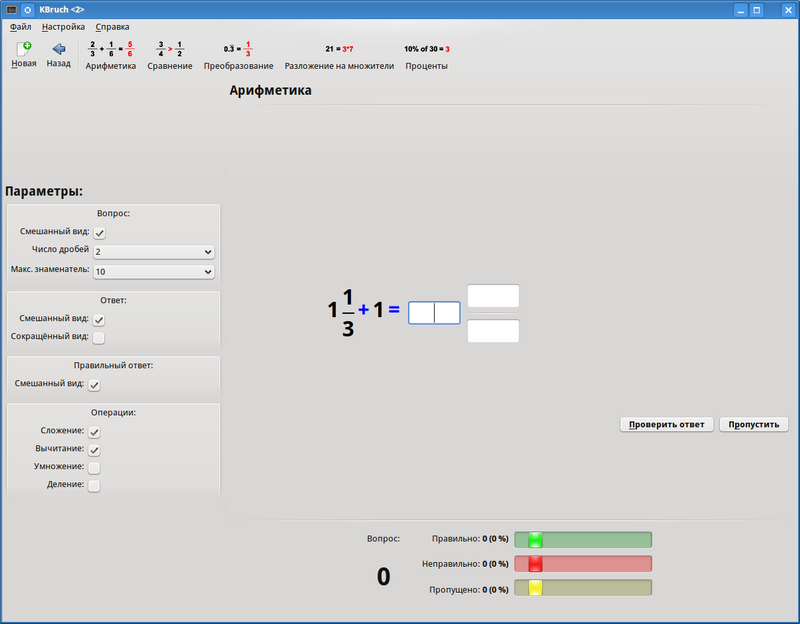Image resolution: width=800 pixels, height=624 pixels.
Task: Toggle Правильный ответ Смешанный вид checkbox
Action: click(x=94, y=385)
